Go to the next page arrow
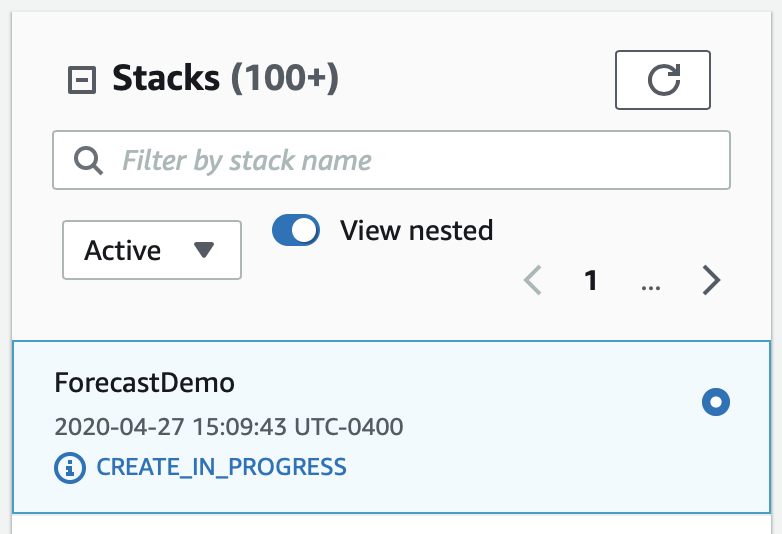Viewport: 782px width, 534px height. pos(711,280)
